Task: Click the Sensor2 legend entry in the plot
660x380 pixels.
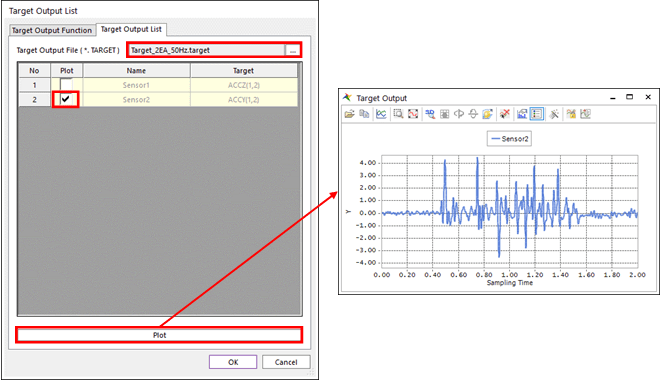Action: (x=509, y=138)
